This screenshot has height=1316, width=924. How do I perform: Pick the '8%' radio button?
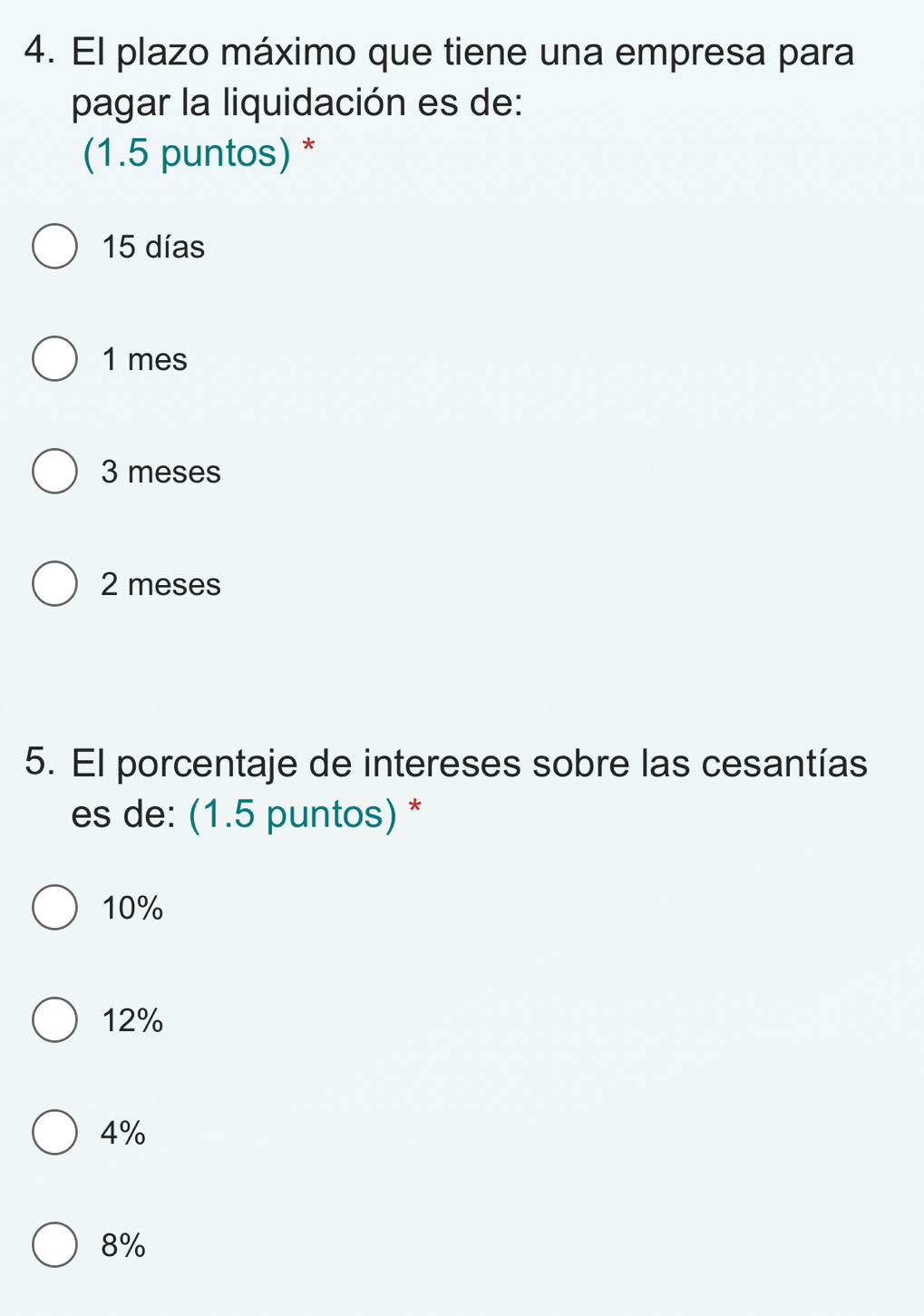(x=54, y=1245)
